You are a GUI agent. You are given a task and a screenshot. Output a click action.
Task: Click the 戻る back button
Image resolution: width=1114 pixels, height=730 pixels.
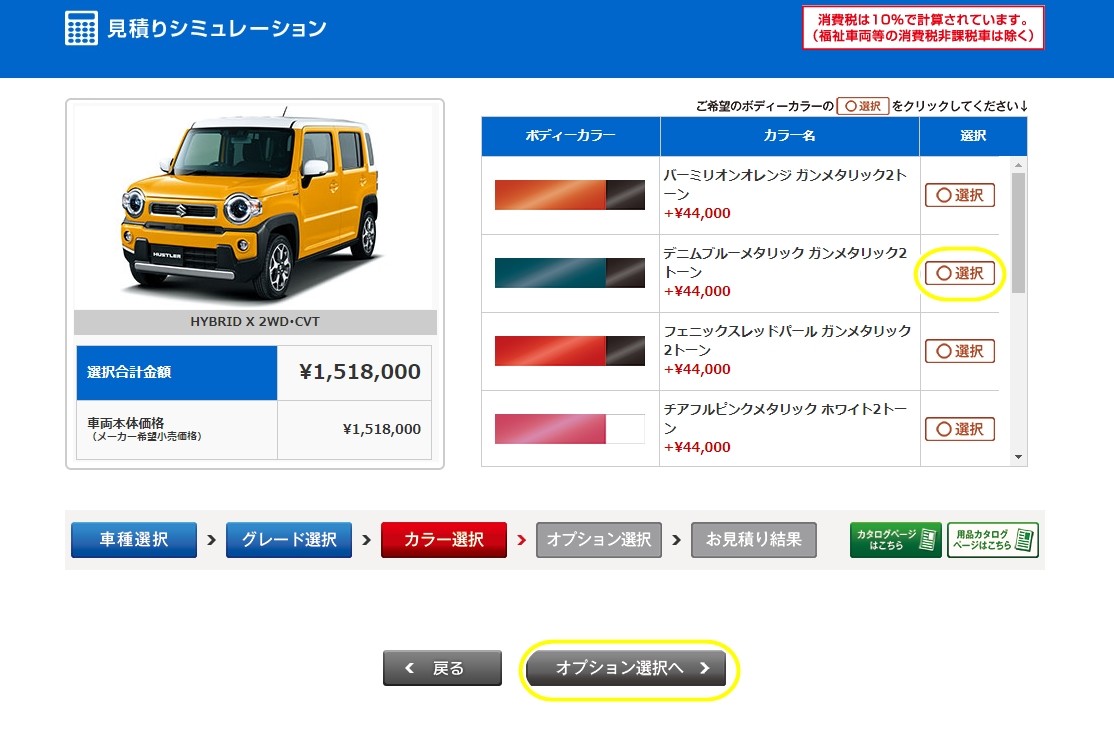click(x=442, y=668)
